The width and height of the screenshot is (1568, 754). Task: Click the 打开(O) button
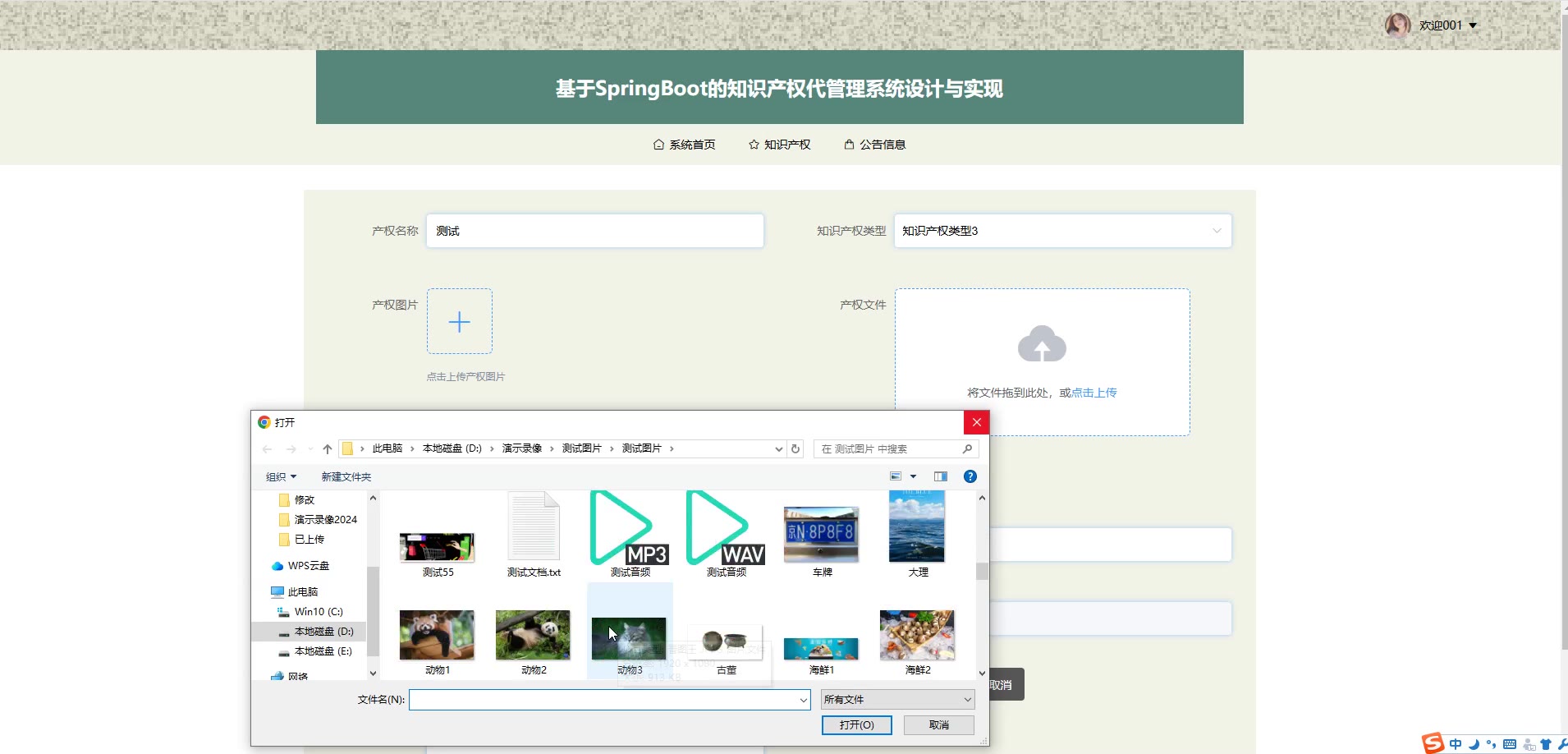[x=856, y=725]
